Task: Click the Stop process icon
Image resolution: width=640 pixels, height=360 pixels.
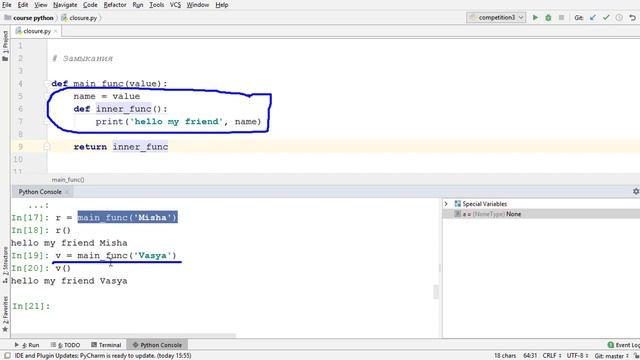Action: pyautogui.click(x=561, y=18)
